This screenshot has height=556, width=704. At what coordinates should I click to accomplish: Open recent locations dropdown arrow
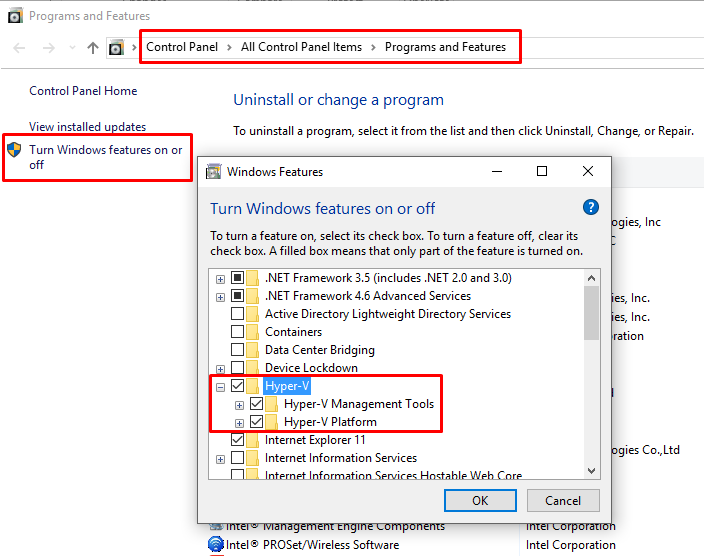(72, 47)
